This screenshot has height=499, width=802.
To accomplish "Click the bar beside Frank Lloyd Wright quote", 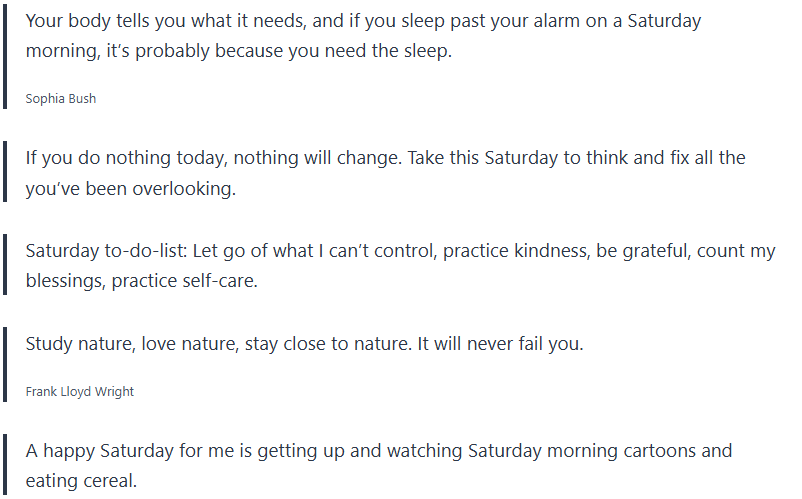I will (x=5, y=364).
